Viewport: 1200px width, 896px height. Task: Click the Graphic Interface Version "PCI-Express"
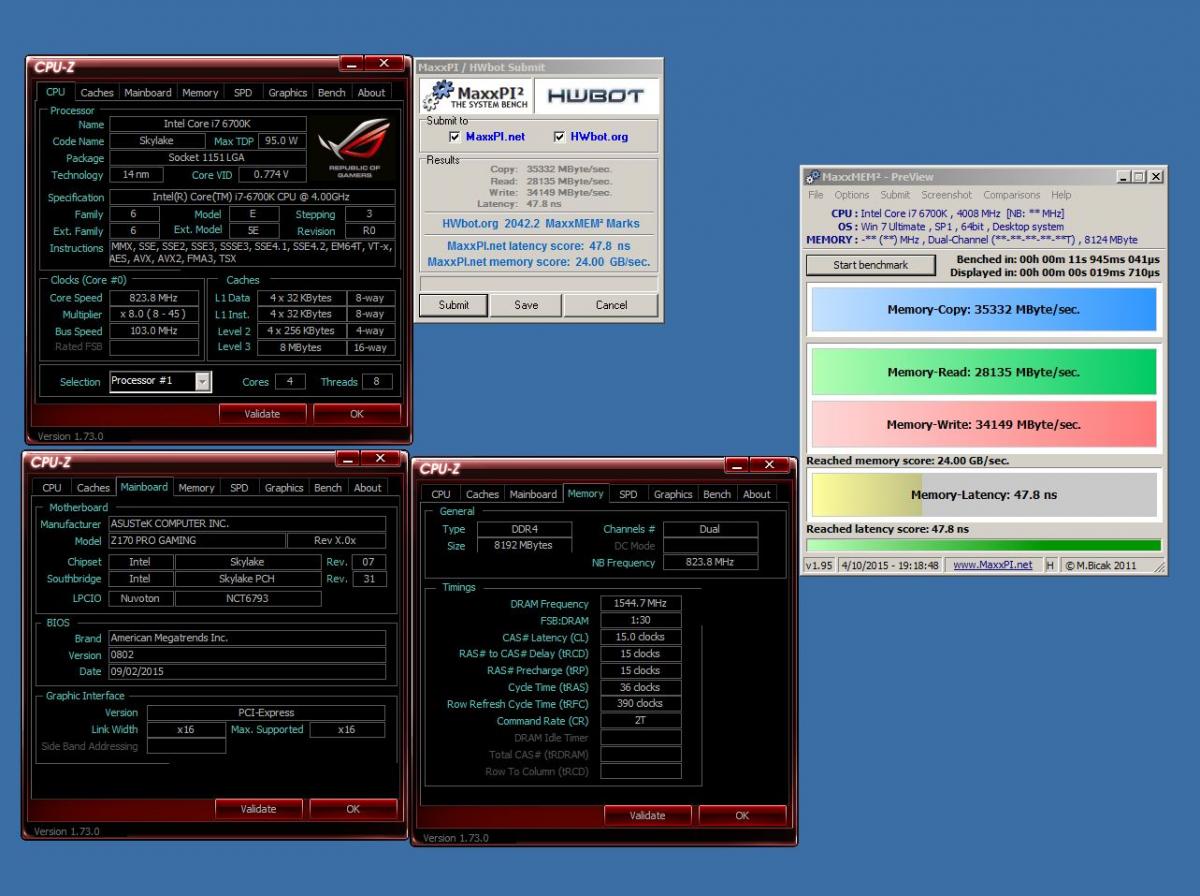click(266, 713)
